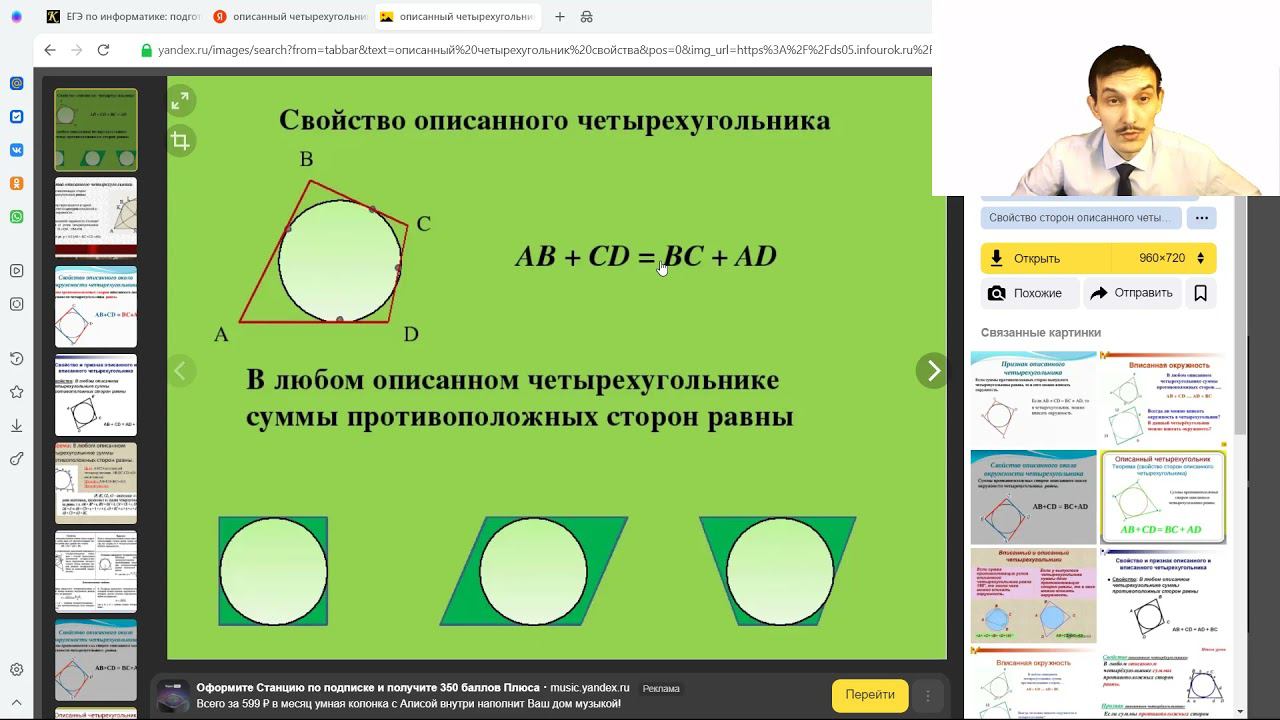Open downloads from the sidebar
1280x720 pixels.
17,426
